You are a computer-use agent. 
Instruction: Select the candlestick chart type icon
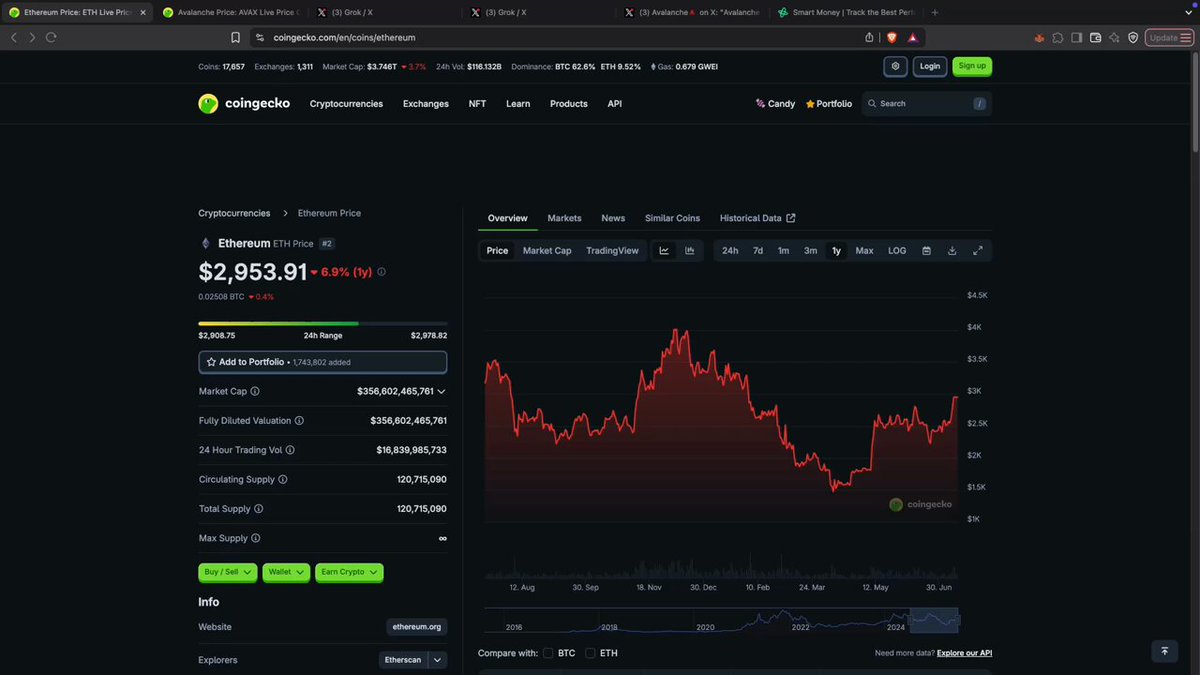click(690, 250)
